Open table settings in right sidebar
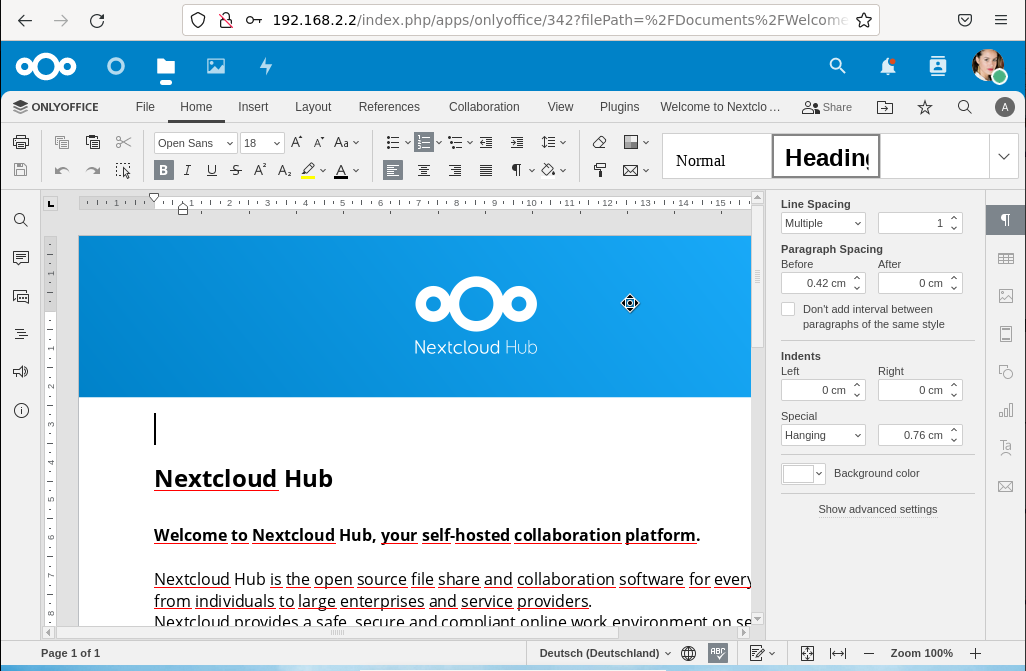The image size is (1026, 671). [1006, 259]
